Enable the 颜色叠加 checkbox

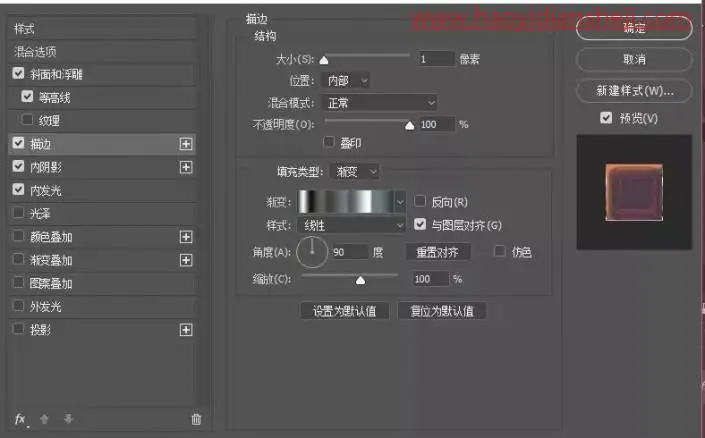pos(18,236)
